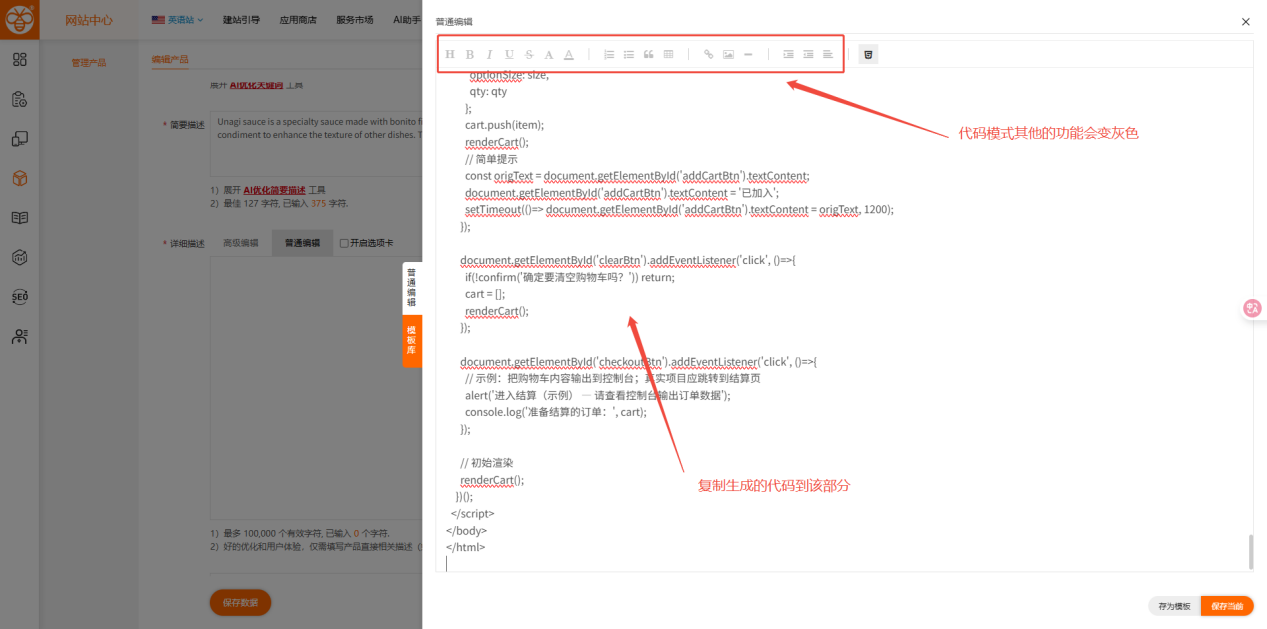Open 服务市场 in the top navigation
Screen dimensions: 1267x629
pos(354,19)
